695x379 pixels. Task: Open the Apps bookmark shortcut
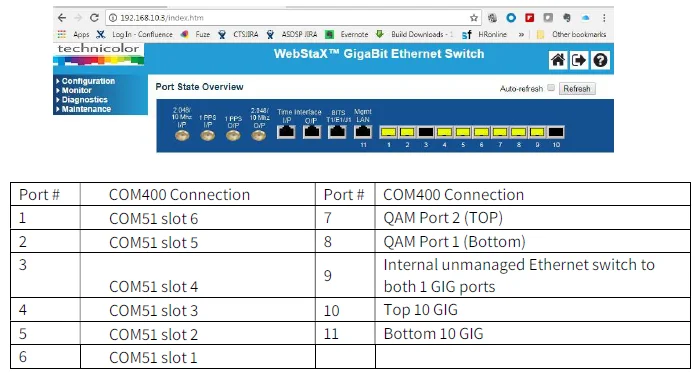[74, 34]
